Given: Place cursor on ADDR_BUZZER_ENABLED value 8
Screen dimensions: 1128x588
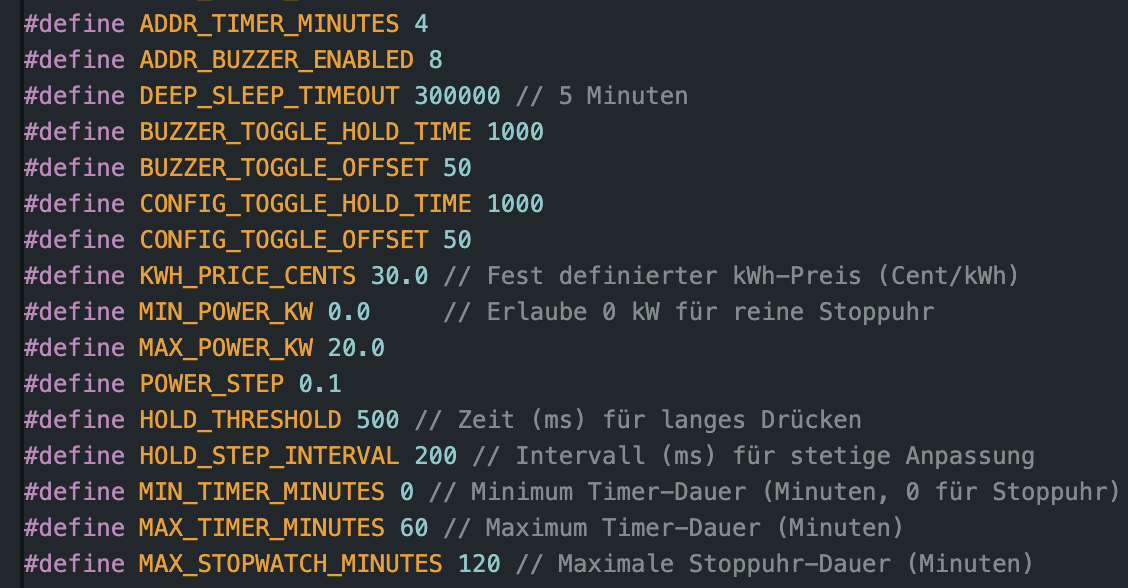Looking at the screenshot, I should click(435, 60).
